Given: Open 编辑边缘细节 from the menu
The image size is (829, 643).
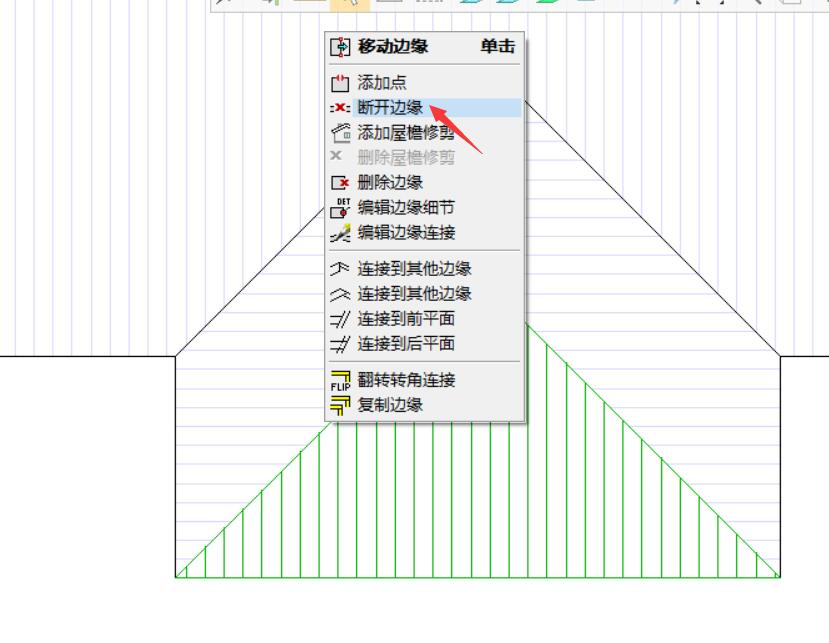Looking at the screenshot, I should [x=425, y=207].
